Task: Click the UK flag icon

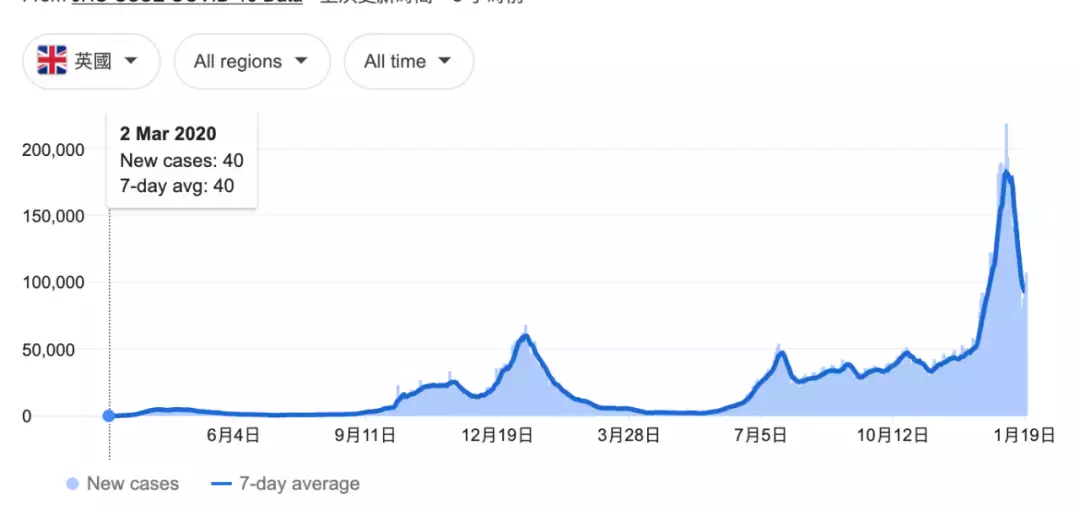Action: tap(52, 61)
